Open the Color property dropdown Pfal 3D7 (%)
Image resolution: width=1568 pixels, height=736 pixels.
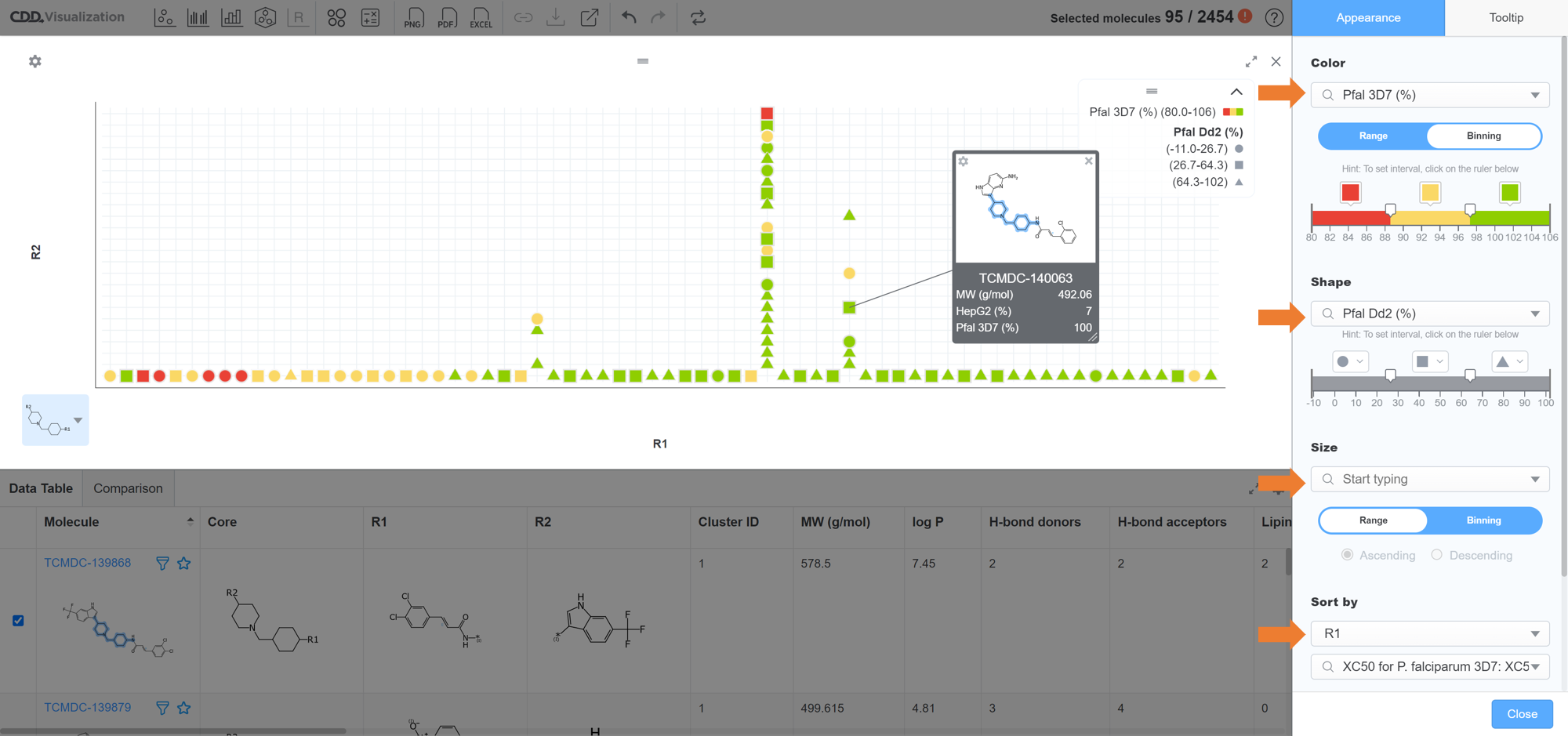click(x=1430, y=95)
